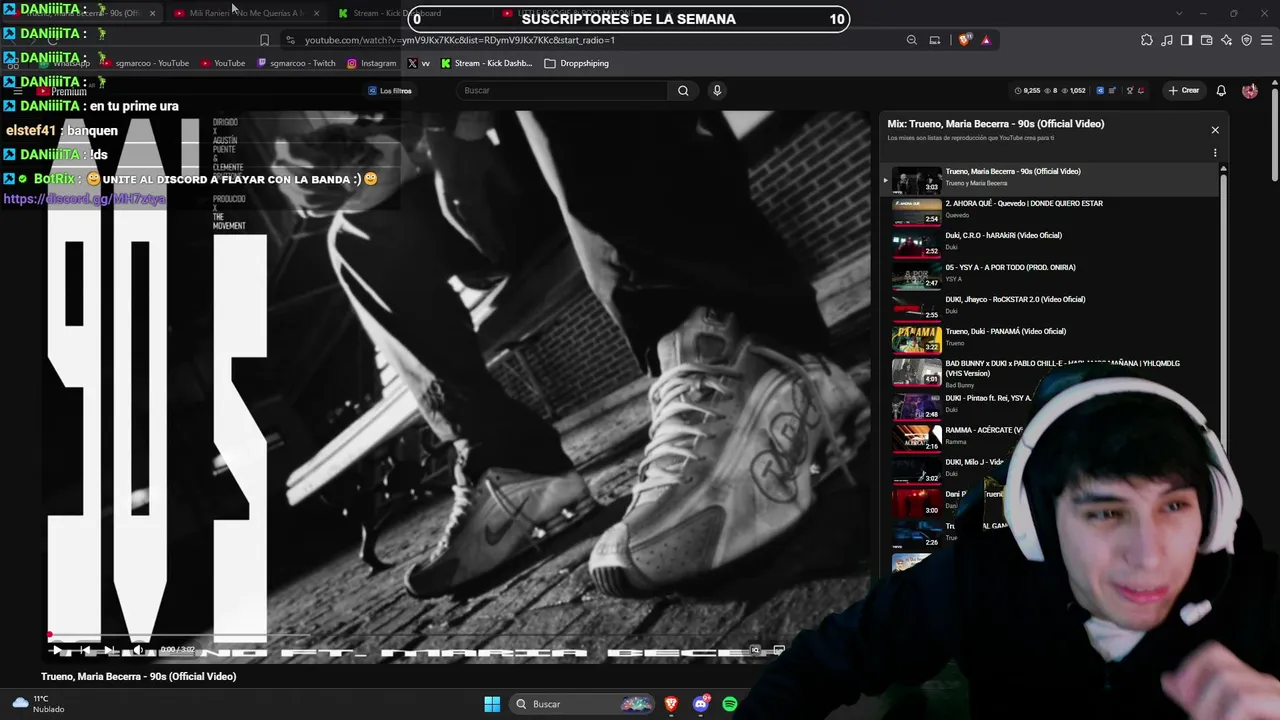
Task: Click the Mix: Trueno, Maria Becerra playlist title
Action: [x=996, y=124]
